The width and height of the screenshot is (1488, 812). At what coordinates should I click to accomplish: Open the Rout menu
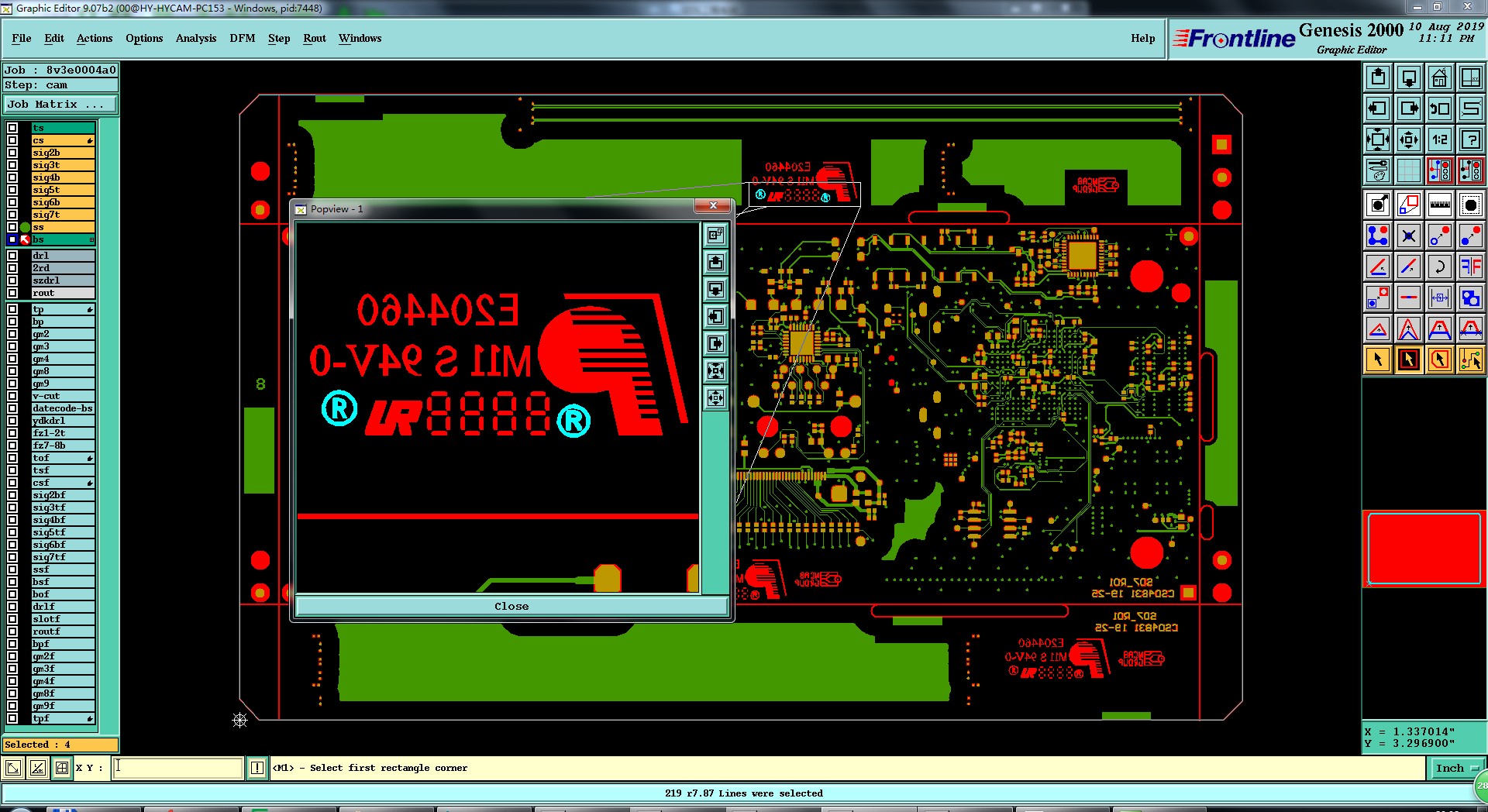[x=315, y=38]
